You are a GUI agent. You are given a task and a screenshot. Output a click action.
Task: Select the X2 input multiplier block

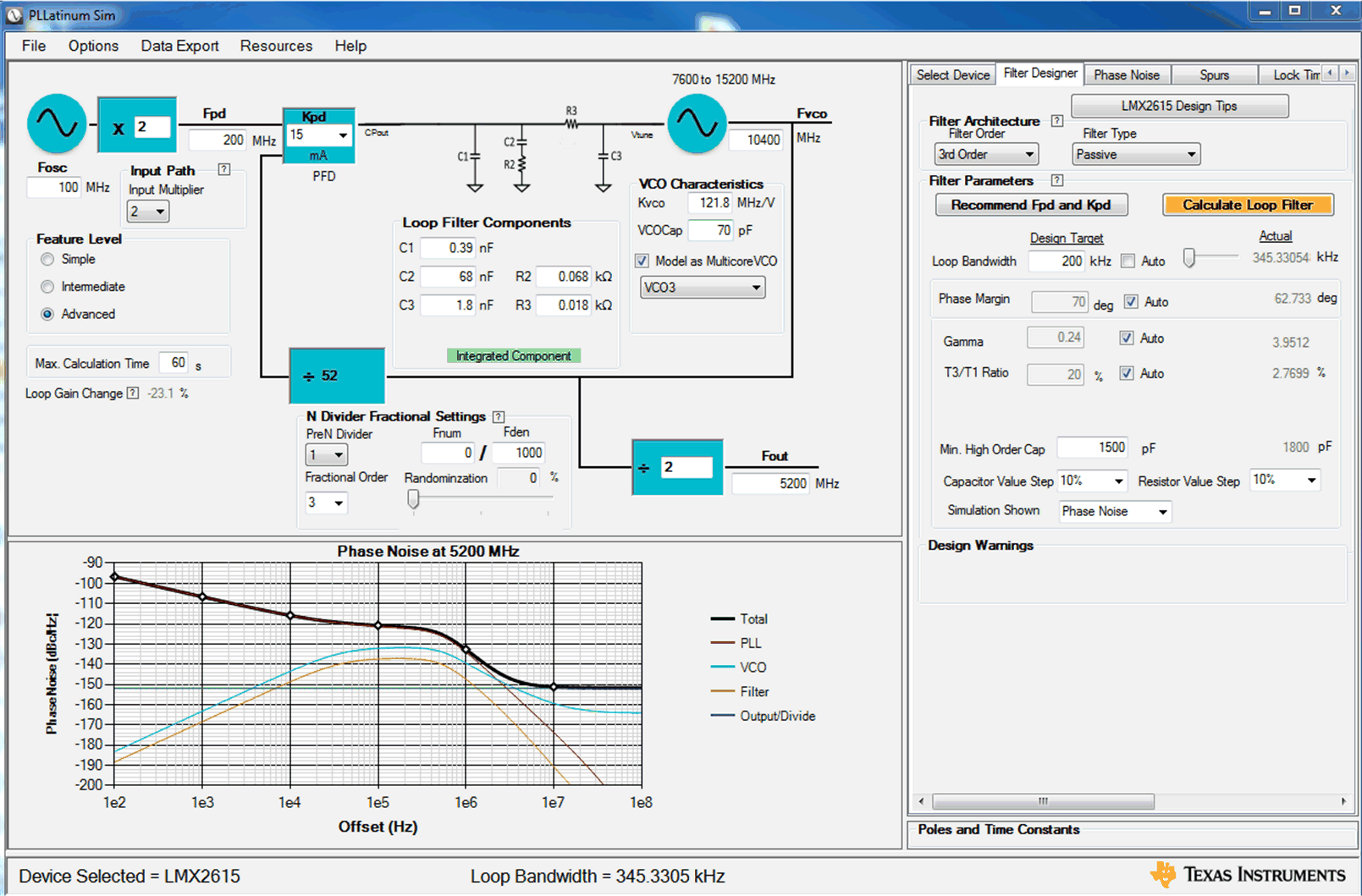click(x=136, y=124)
